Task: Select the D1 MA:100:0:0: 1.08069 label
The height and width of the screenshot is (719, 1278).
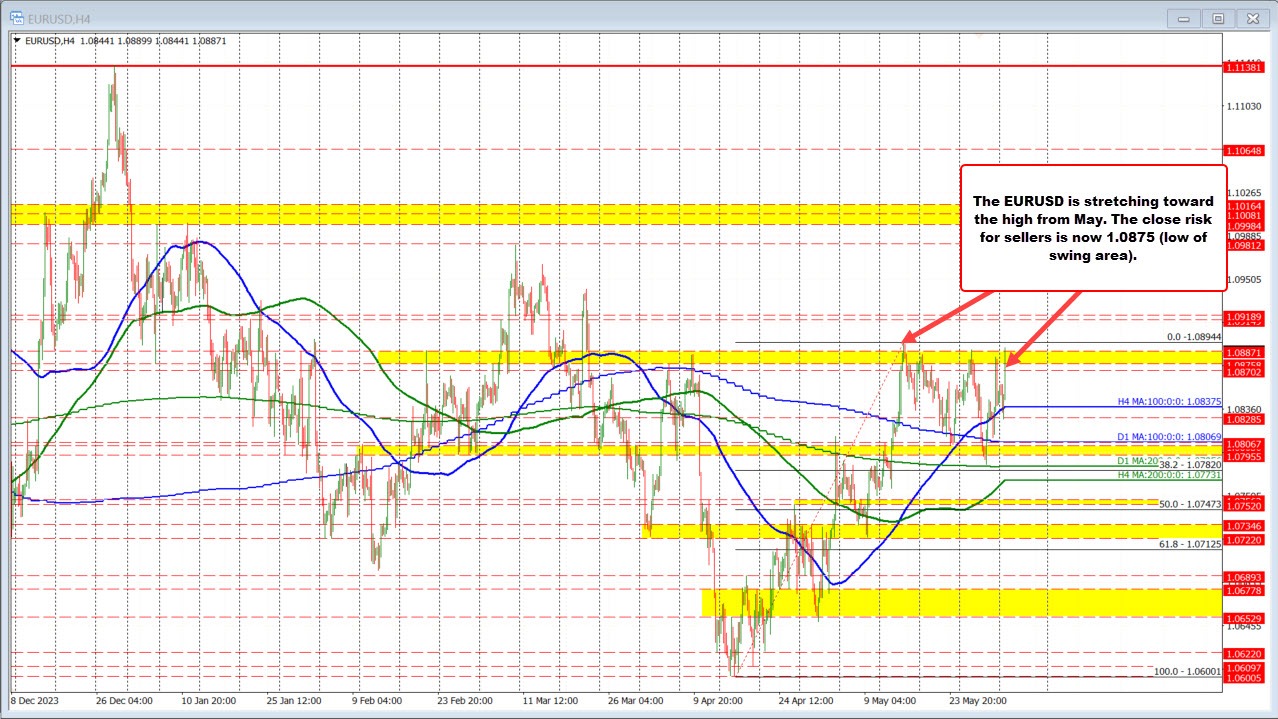Action: tap(1169, 437)
